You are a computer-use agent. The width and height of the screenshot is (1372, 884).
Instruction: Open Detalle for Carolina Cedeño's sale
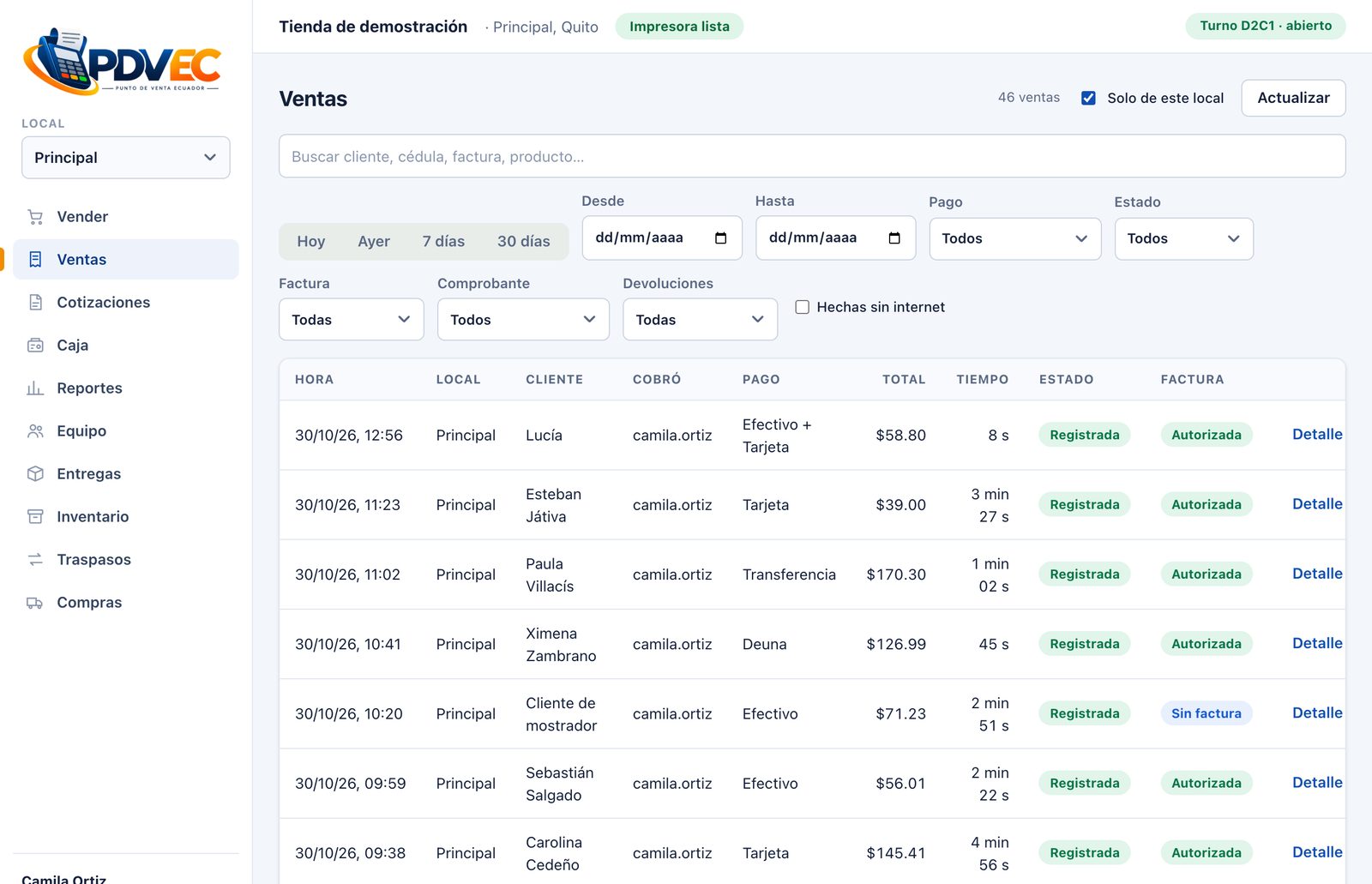[1317, 852]
